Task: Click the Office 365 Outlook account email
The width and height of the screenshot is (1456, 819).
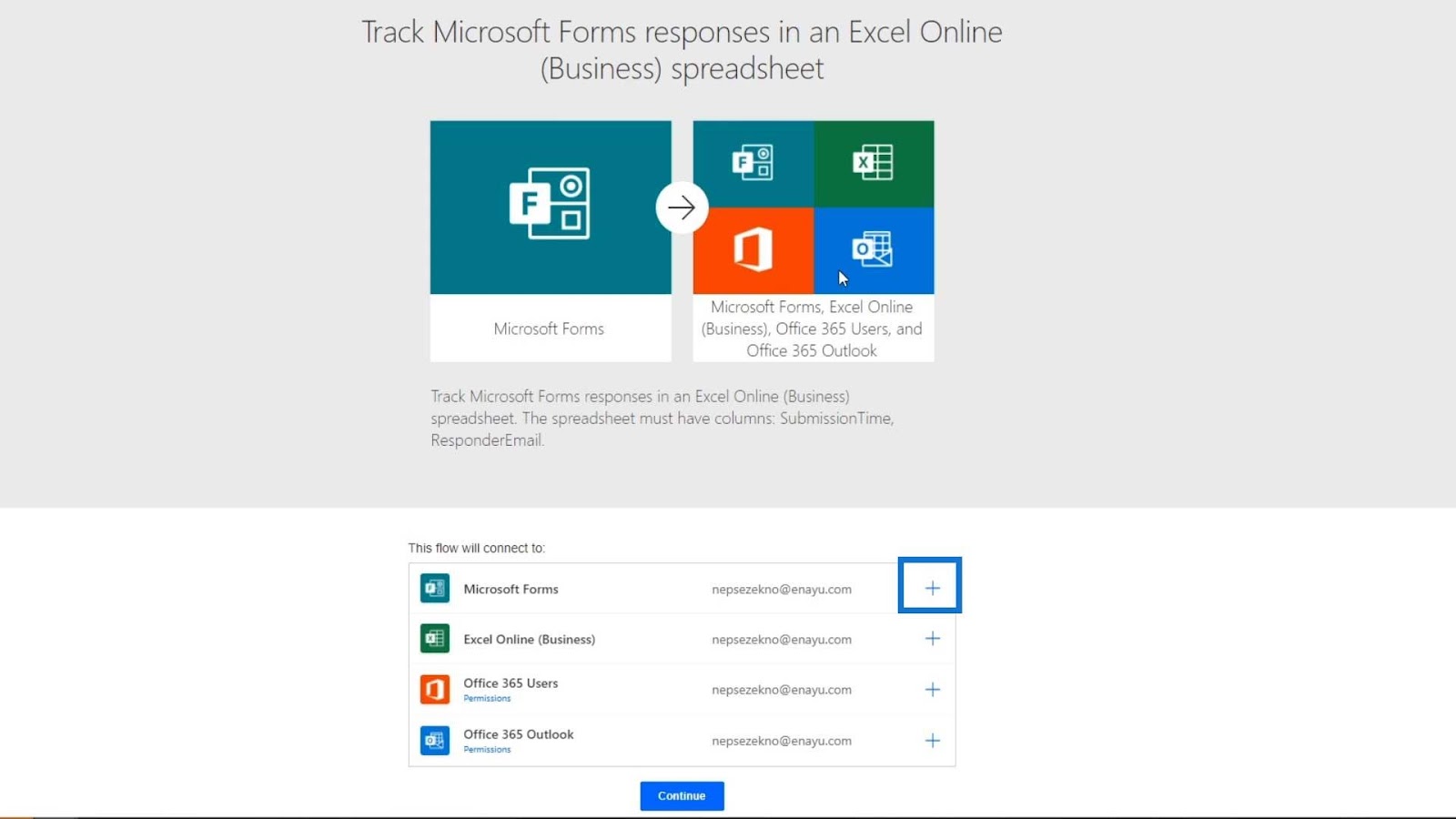Action: pos(782,741)
